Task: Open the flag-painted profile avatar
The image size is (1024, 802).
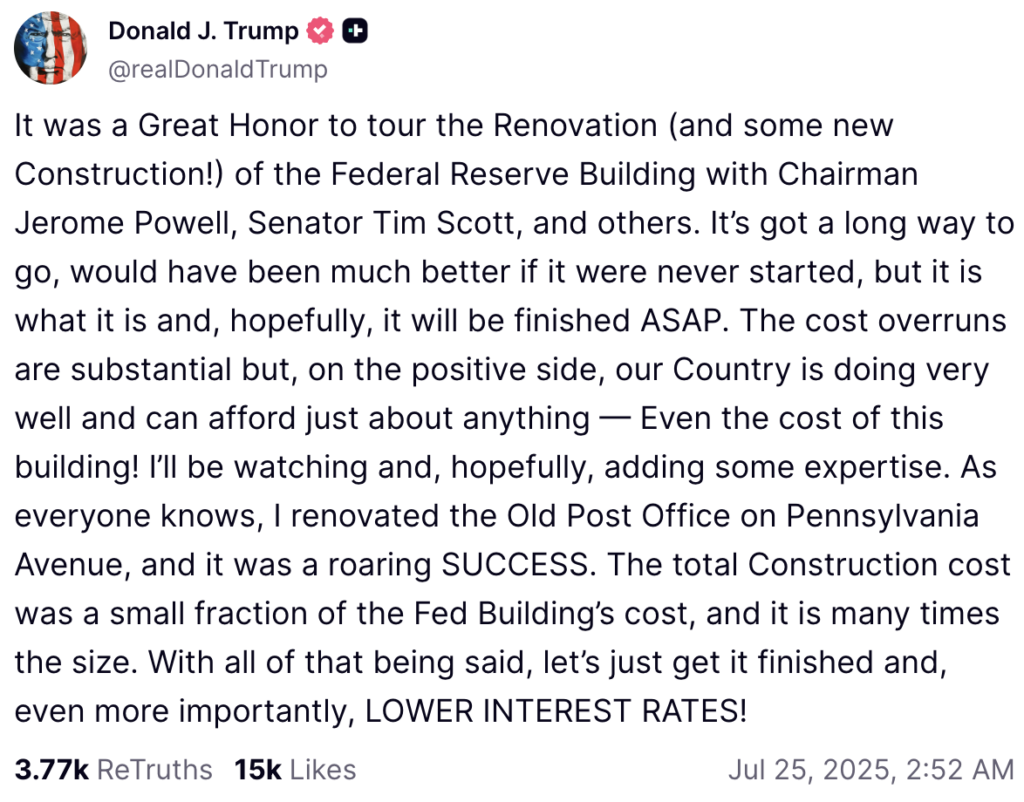Action: pyautogui.click(x=50, y=48)
